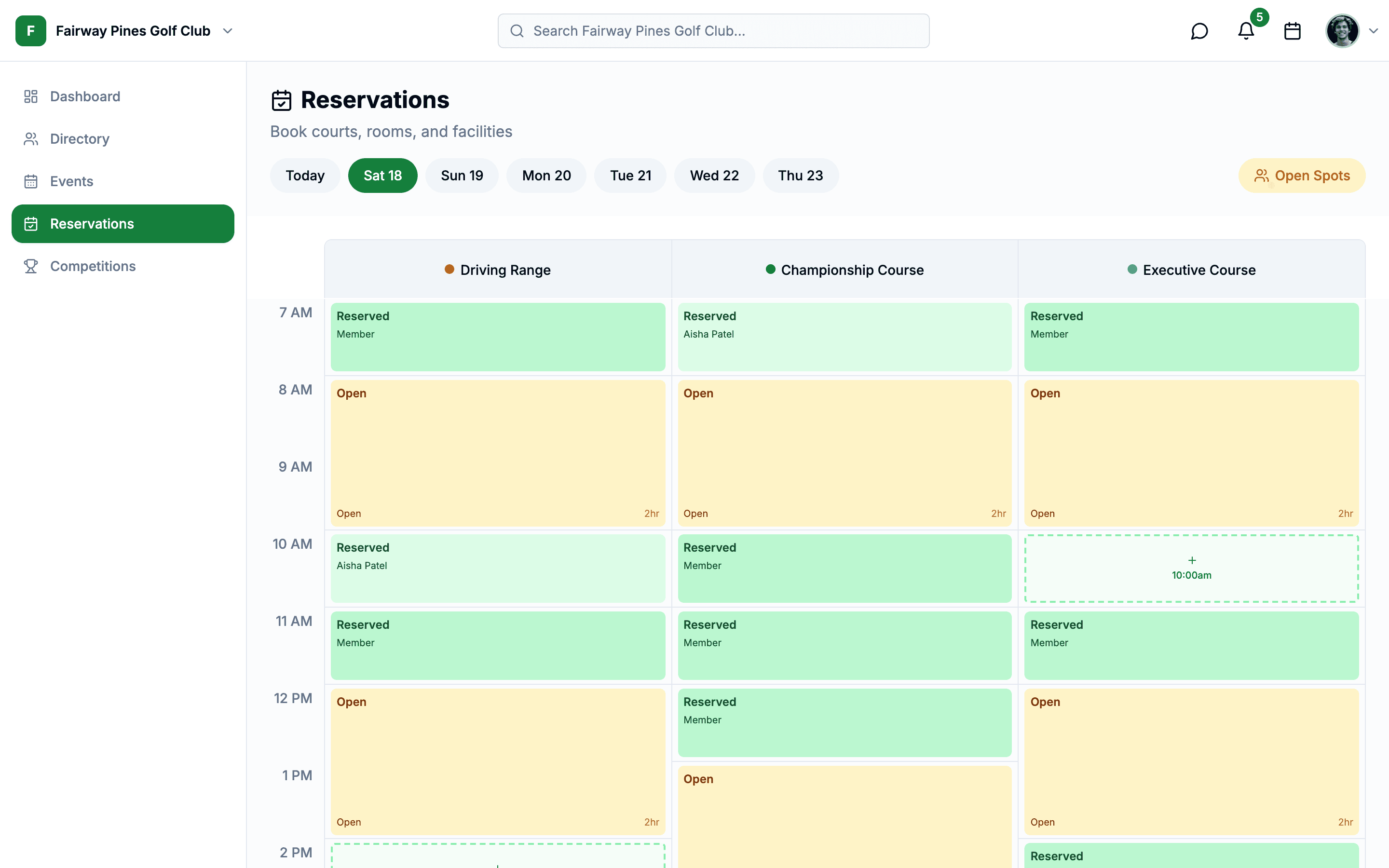The image size is (1389, 868).
Task: Open the chat messages icon
Action: pyautogui.click(x=1199, y=31)
